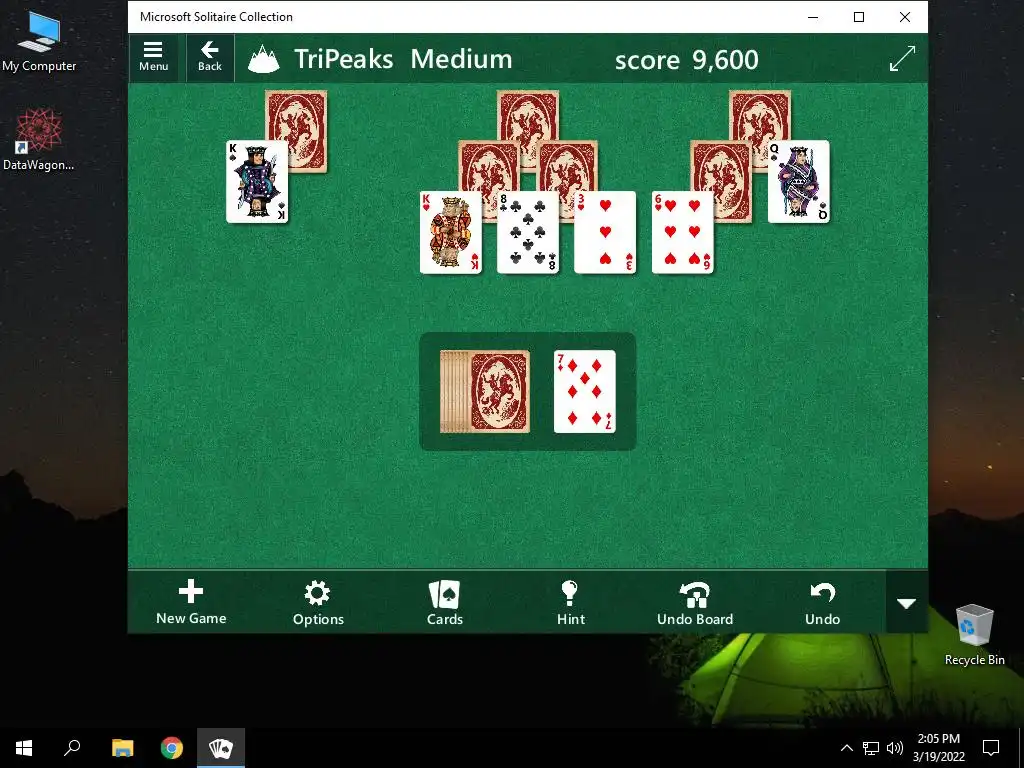
Task: Open the Recycle Bin icon
Action: tap(974, 635)
